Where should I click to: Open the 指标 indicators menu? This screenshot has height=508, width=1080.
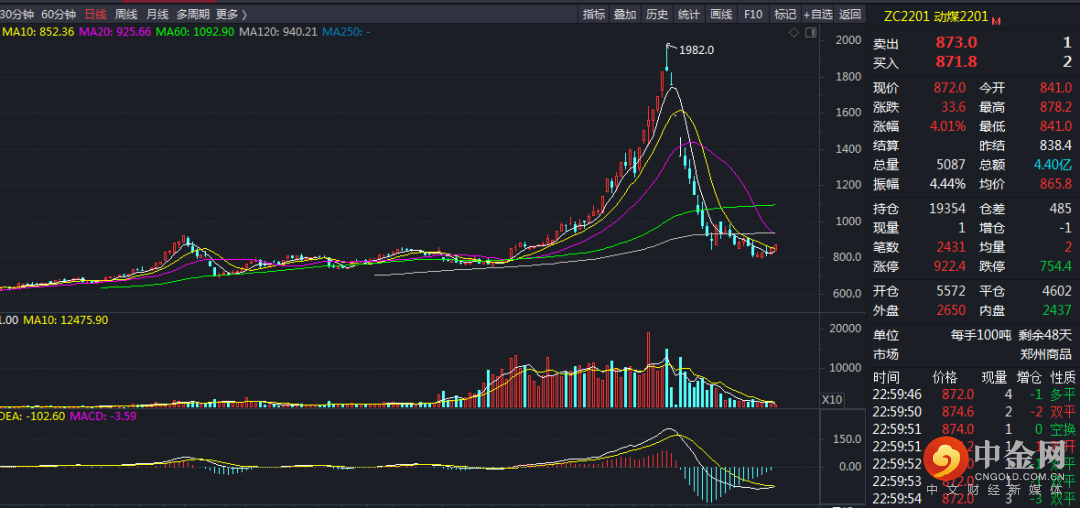coord(594,14)
